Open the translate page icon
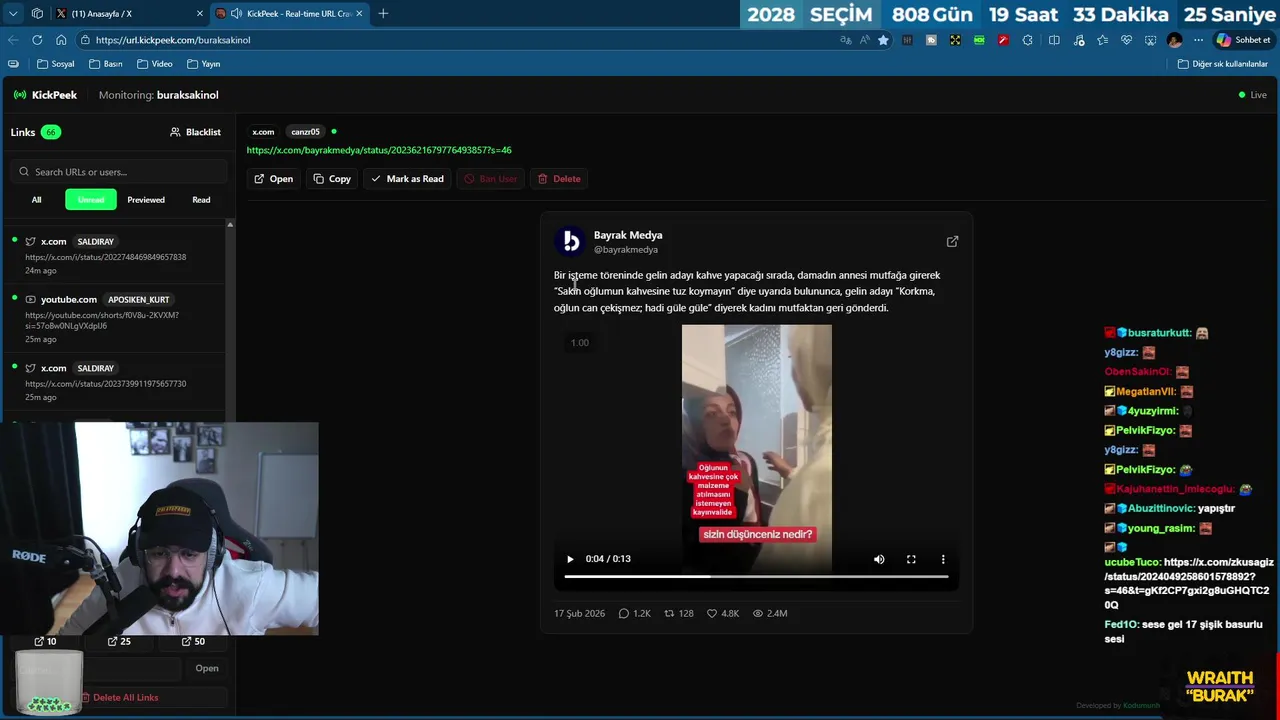 pos(846,40)
